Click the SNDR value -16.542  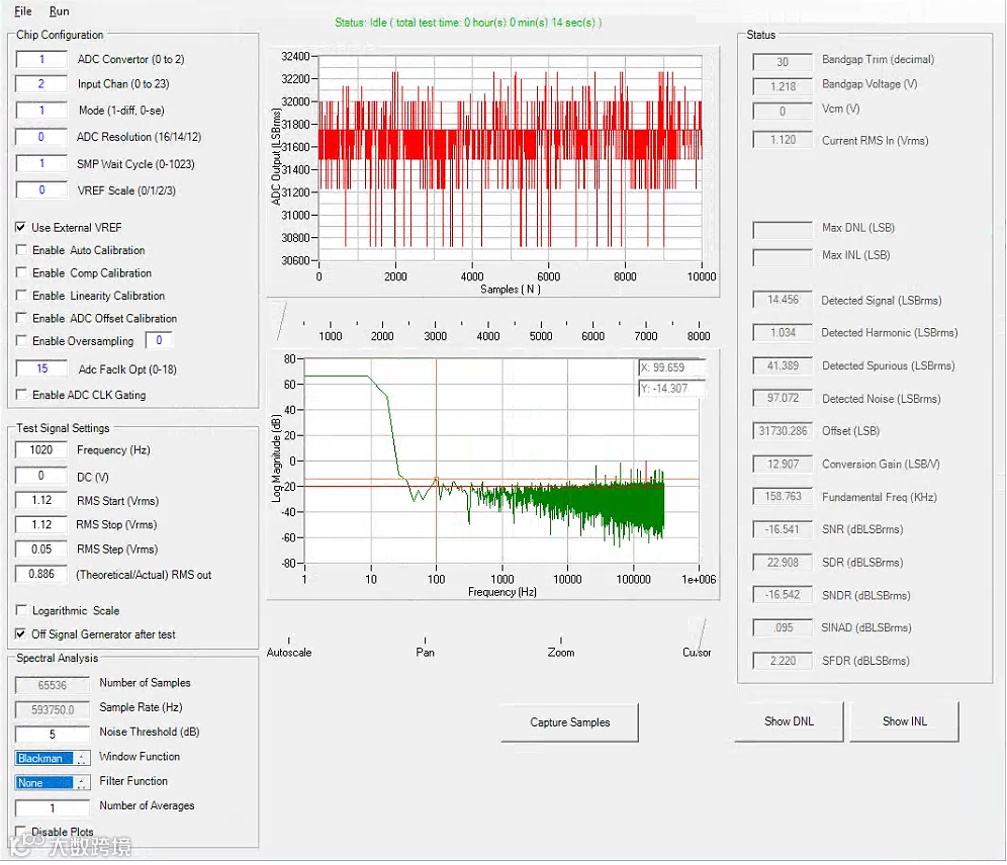coord(782,595)
